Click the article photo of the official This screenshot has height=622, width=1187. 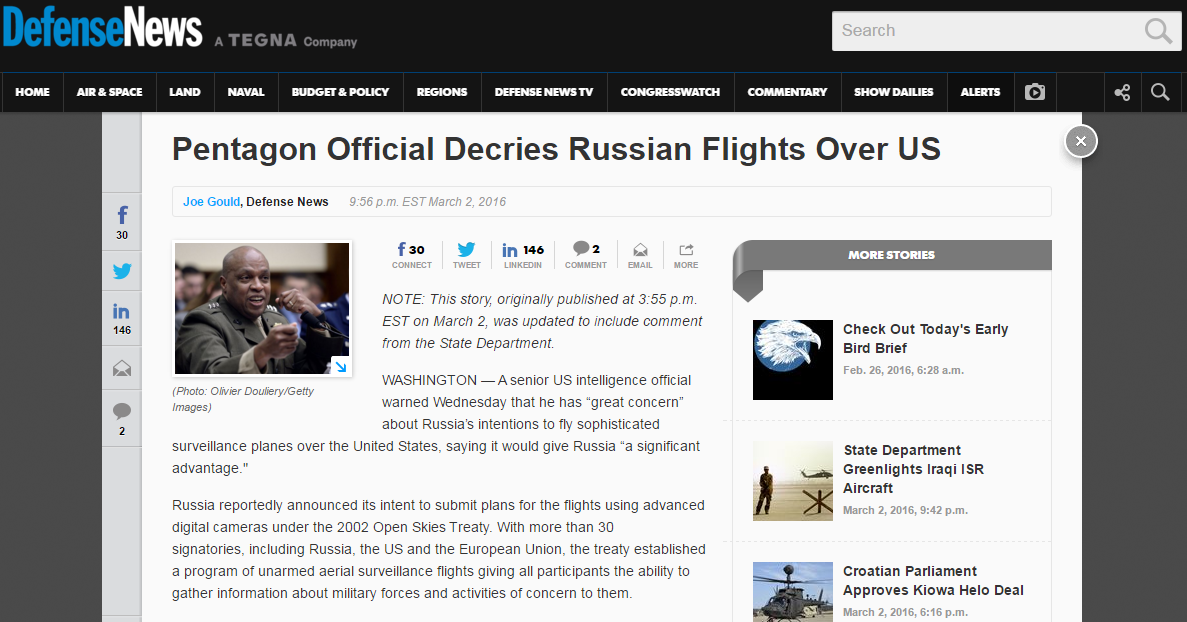click(x=262, y=309)
